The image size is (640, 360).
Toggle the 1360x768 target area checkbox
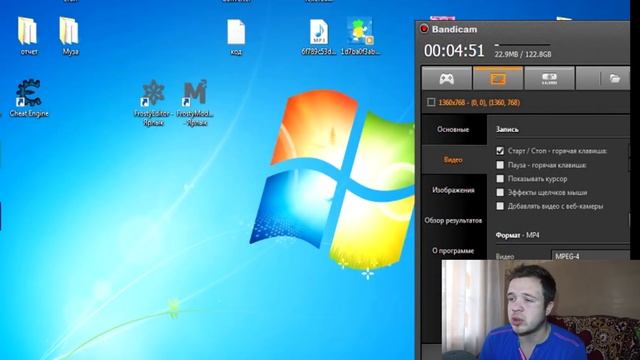431,102
